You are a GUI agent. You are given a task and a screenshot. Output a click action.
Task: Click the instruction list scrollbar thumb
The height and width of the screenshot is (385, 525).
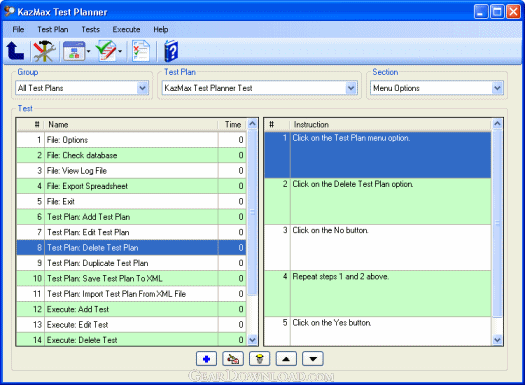(x=497, y=223)
